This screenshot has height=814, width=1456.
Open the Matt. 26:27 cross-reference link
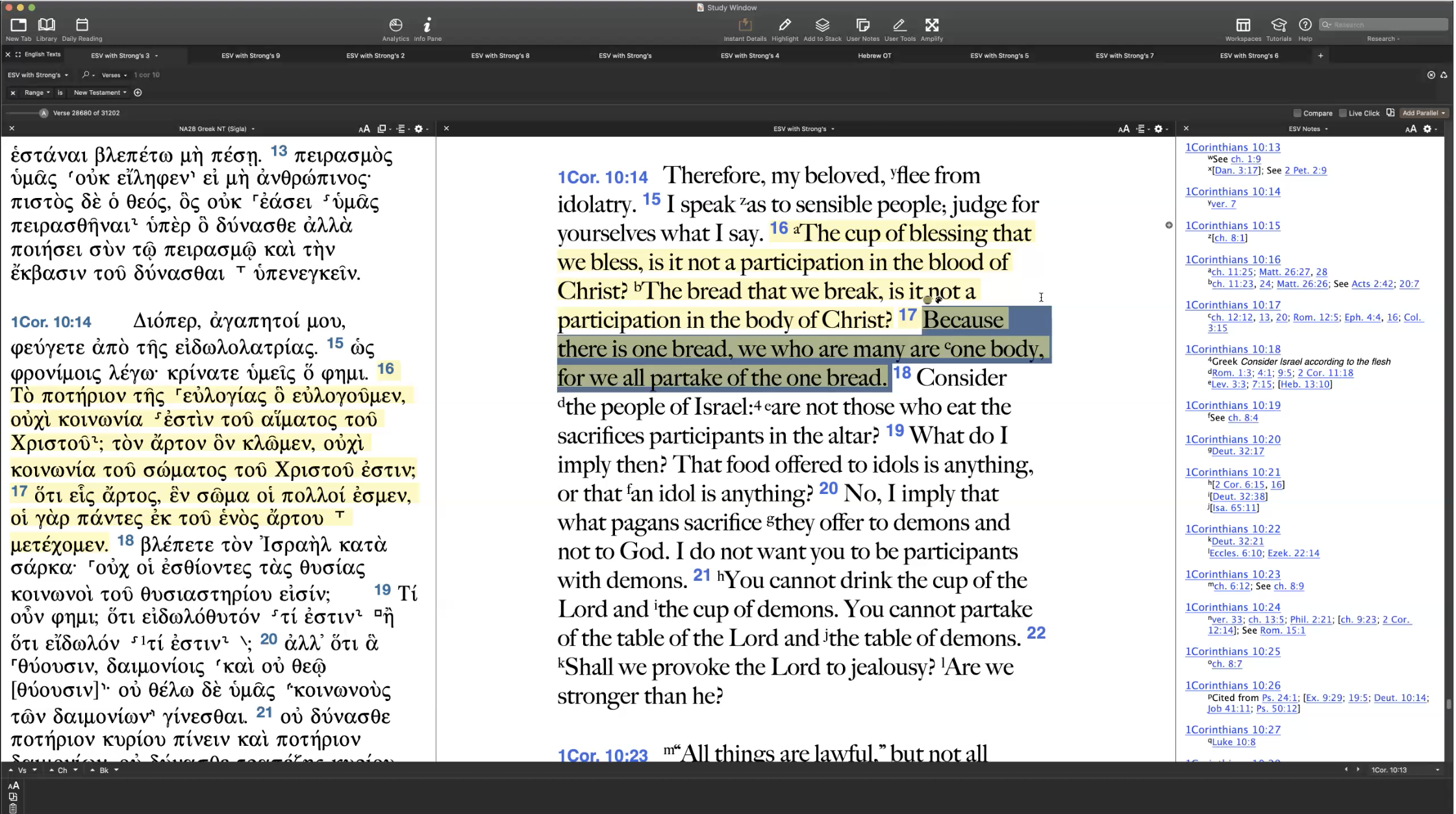click(x=1284, y=272)
